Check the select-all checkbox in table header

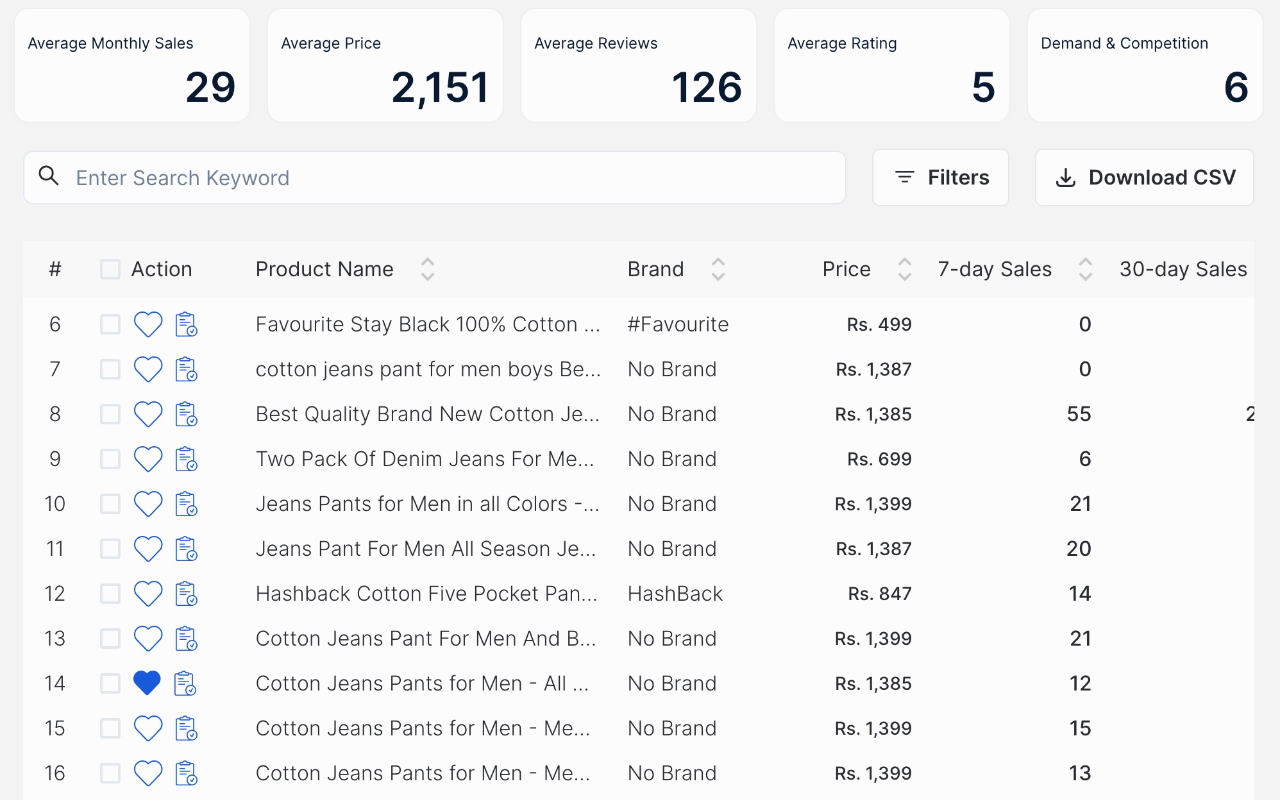(109, 269)
